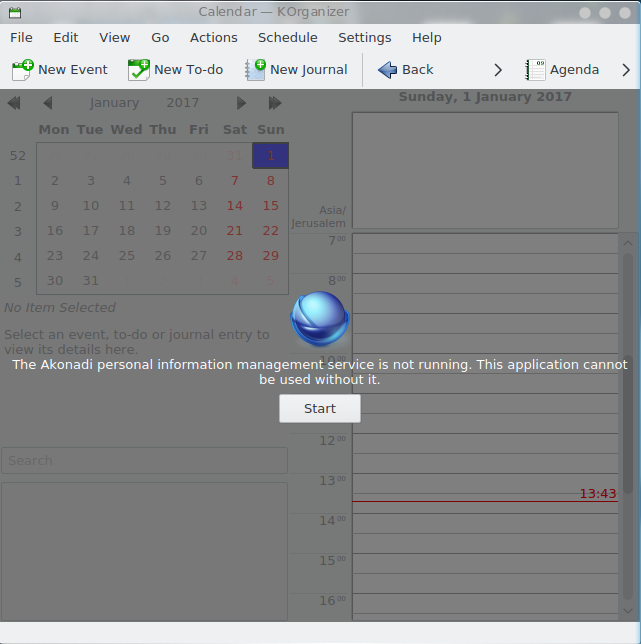Click the Sunday, 1 January 2017 header
The width and height of the screenshot is (641, 644).
click(485, 97)
